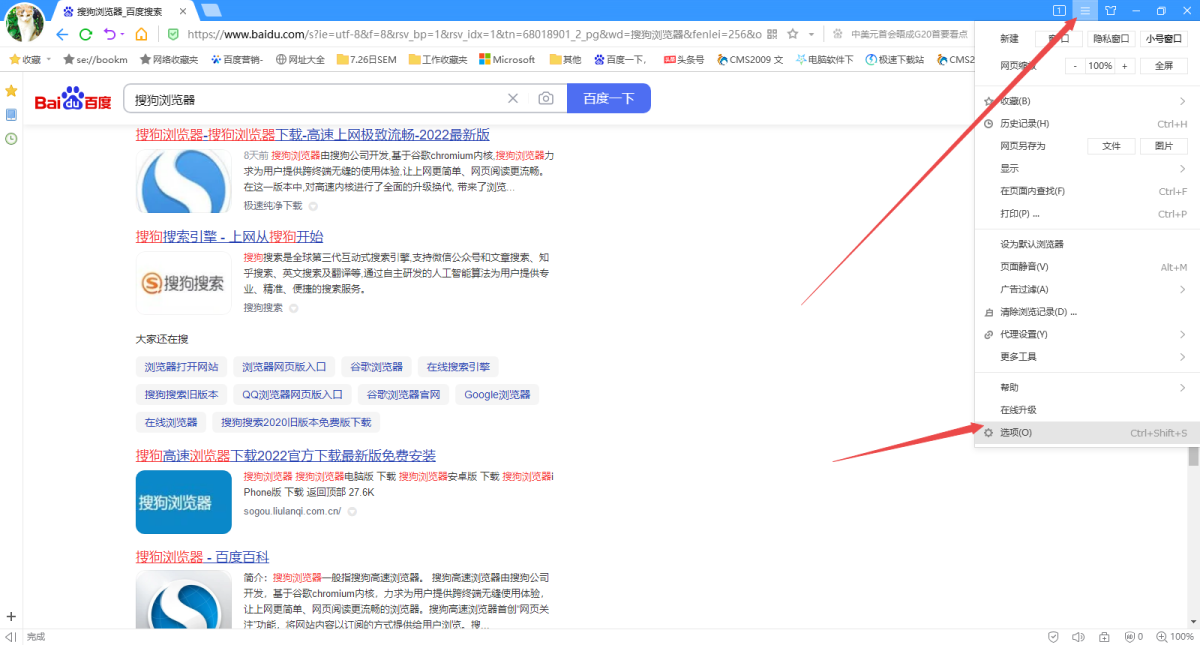The height and width of the screenshot is (645, 1200).
Task: Open the user avatar cat picture
Action: (25, 22)
